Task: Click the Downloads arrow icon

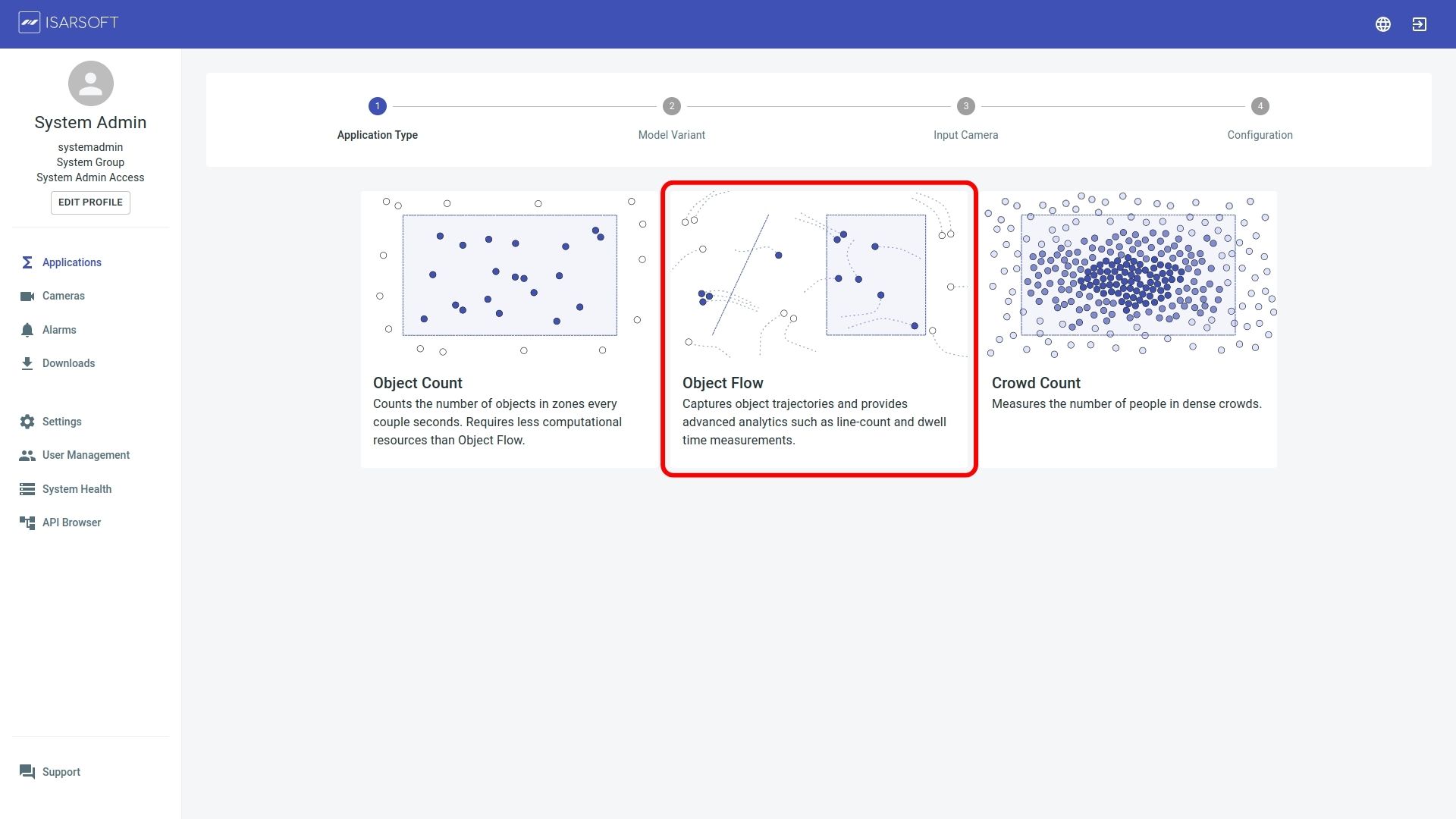Action: [27, 363]
